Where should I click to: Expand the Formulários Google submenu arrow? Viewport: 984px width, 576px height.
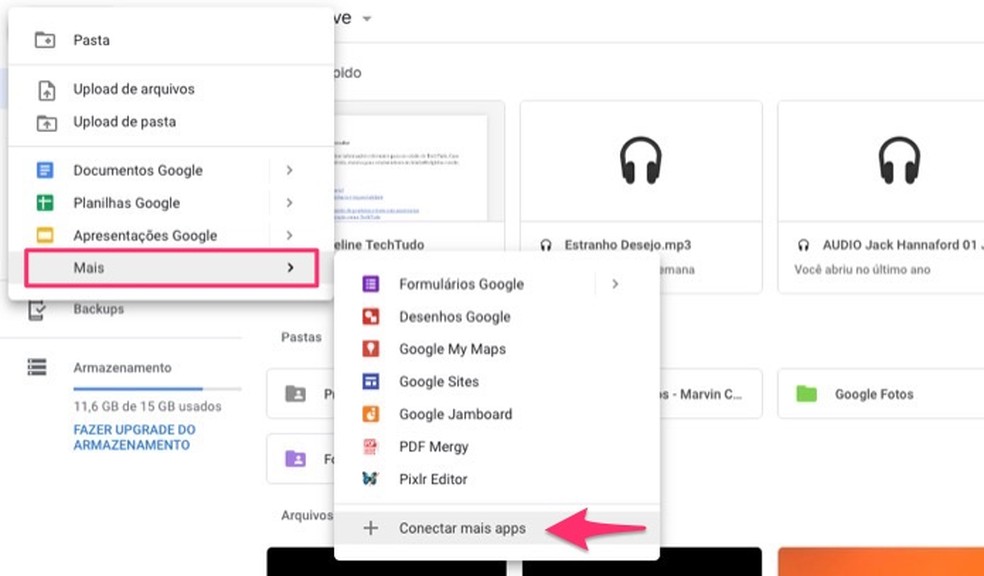[x=615, y=284]
